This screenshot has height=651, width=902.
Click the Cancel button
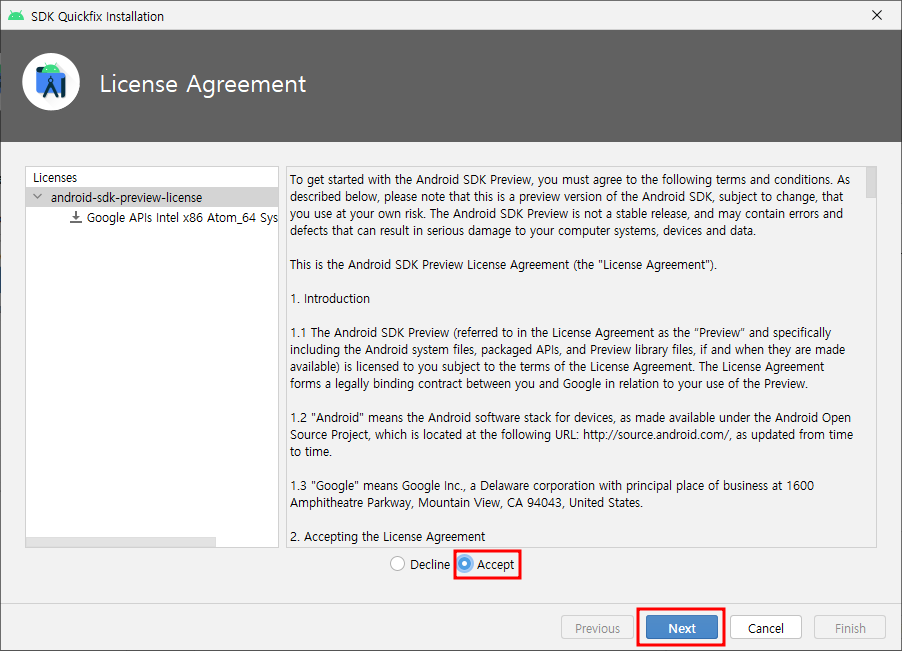pos(766,627)
